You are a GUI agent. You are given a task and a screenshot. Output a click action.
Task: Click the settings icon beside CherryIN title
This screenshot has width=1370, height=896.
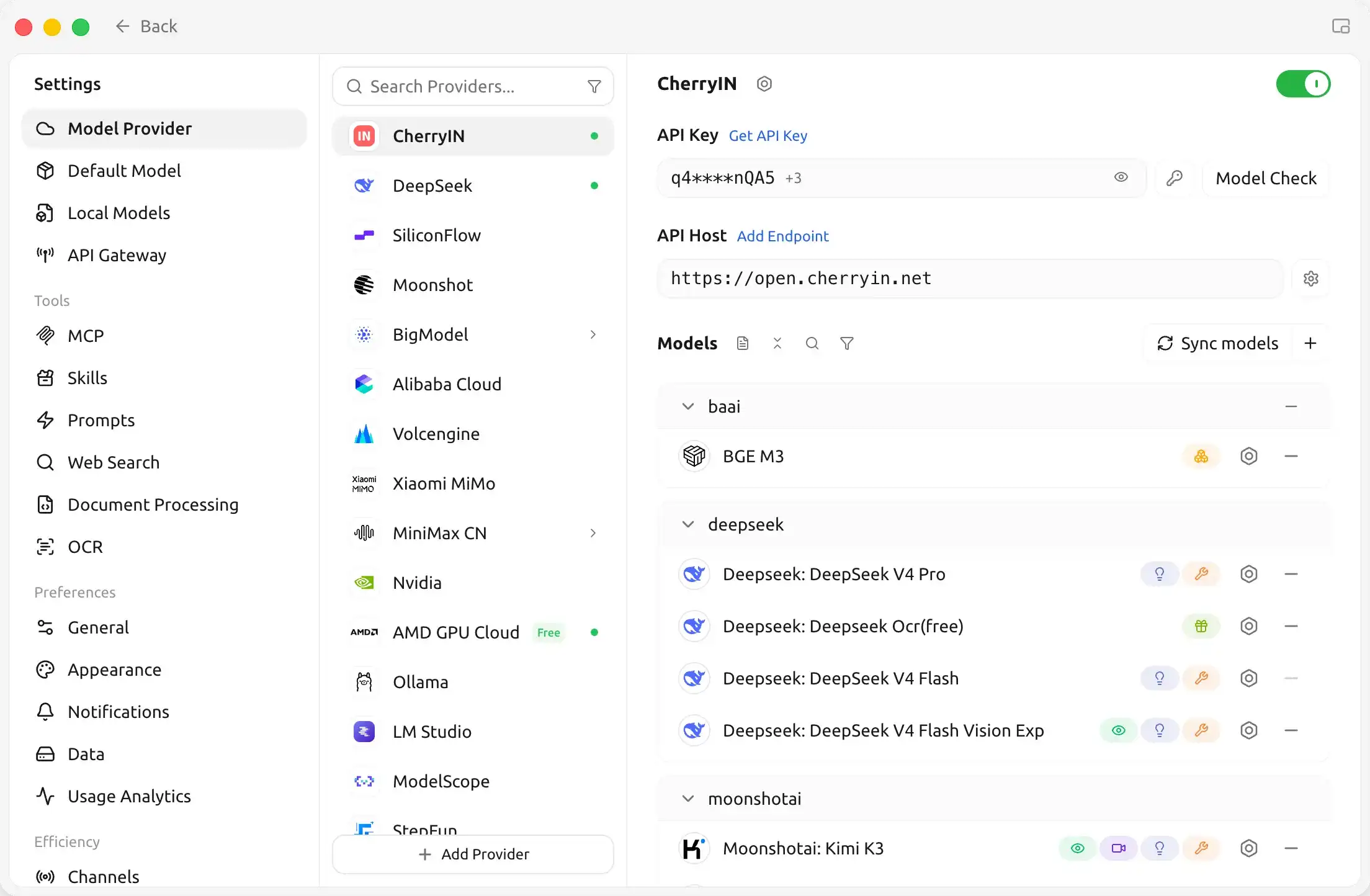[764, 84]
